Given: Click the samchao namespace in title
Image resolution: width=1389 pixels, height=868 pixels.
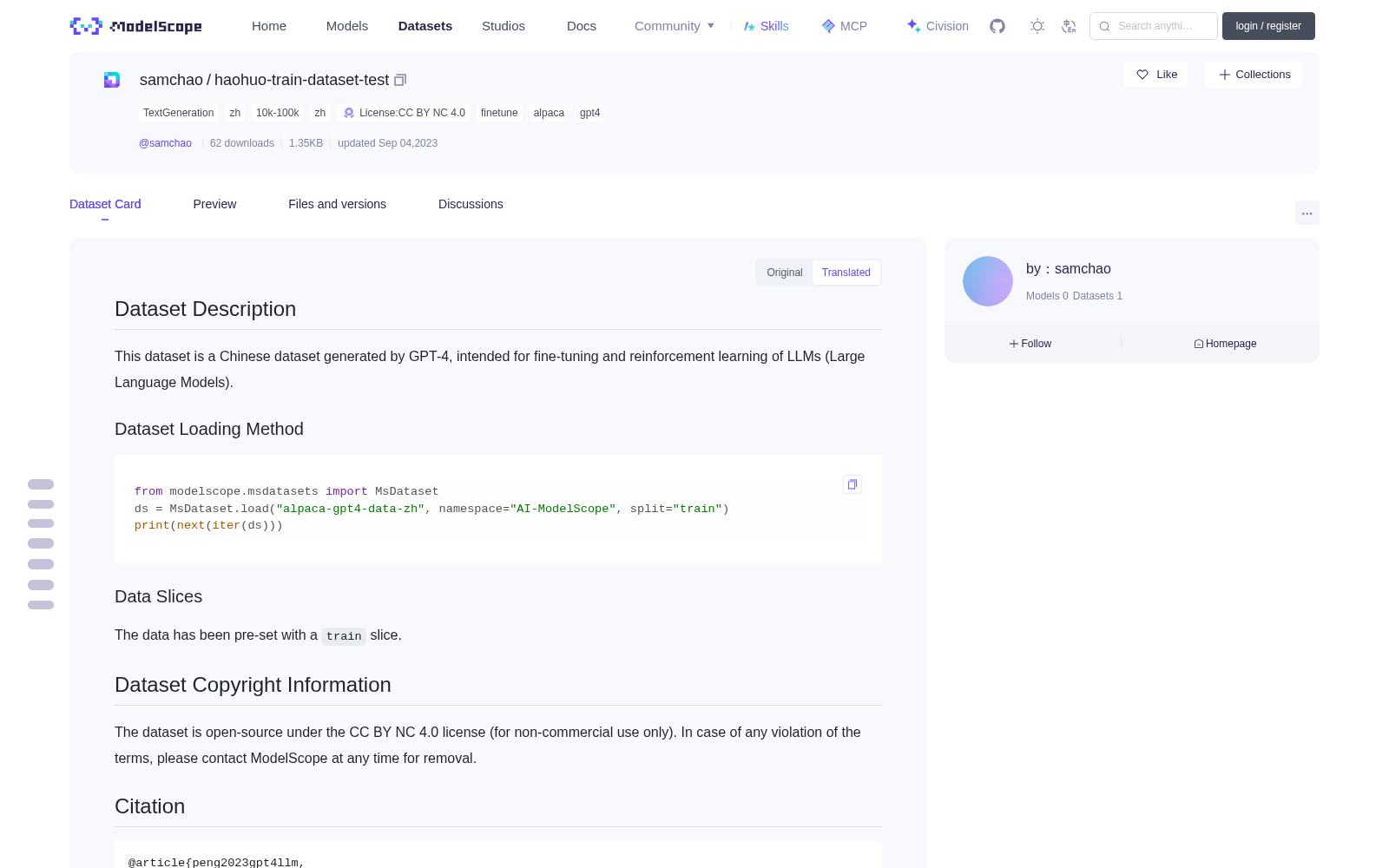Looking at the screenshot, I should click(x=171, y=80).
